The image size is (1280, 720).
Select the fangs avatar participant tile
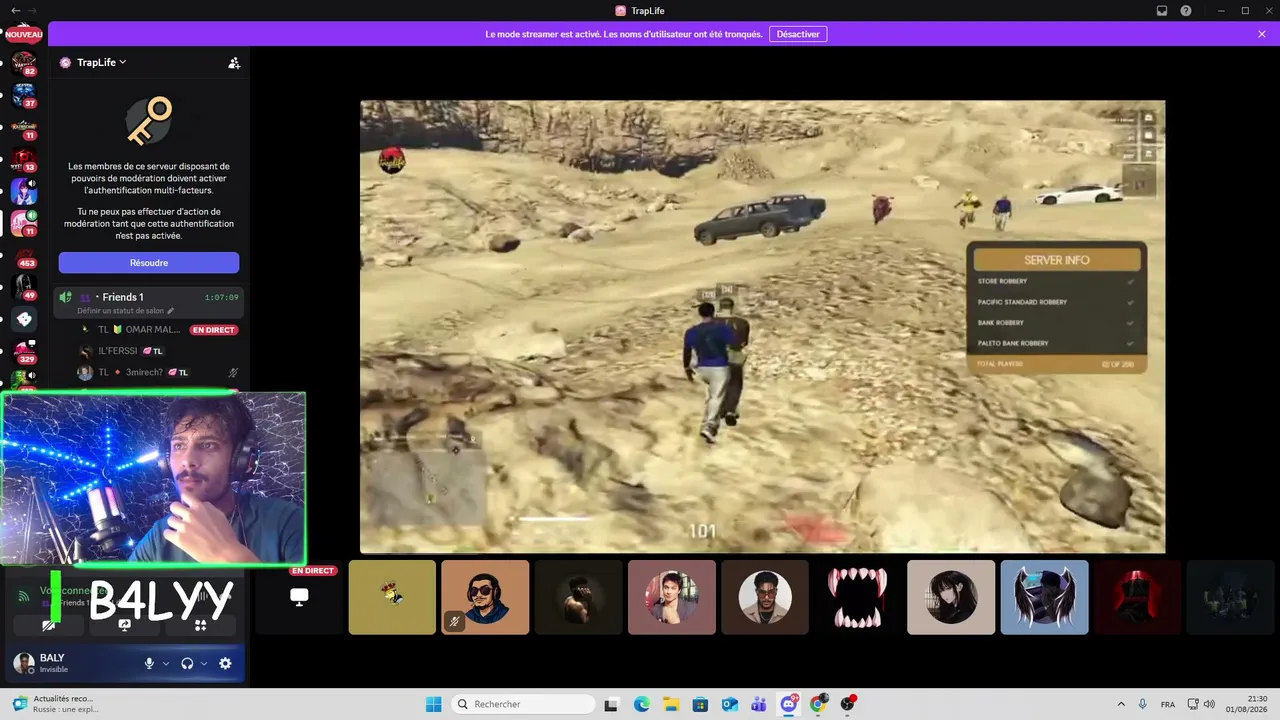(857, 597)
